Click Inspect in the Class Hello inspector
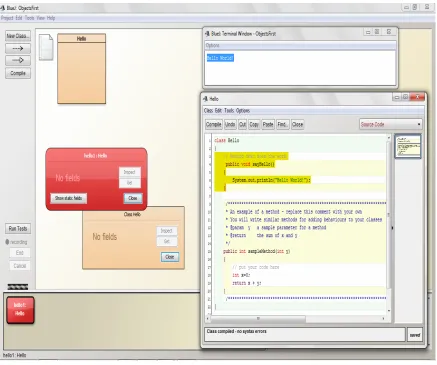437x365 pixels. [x=167, y=231]
